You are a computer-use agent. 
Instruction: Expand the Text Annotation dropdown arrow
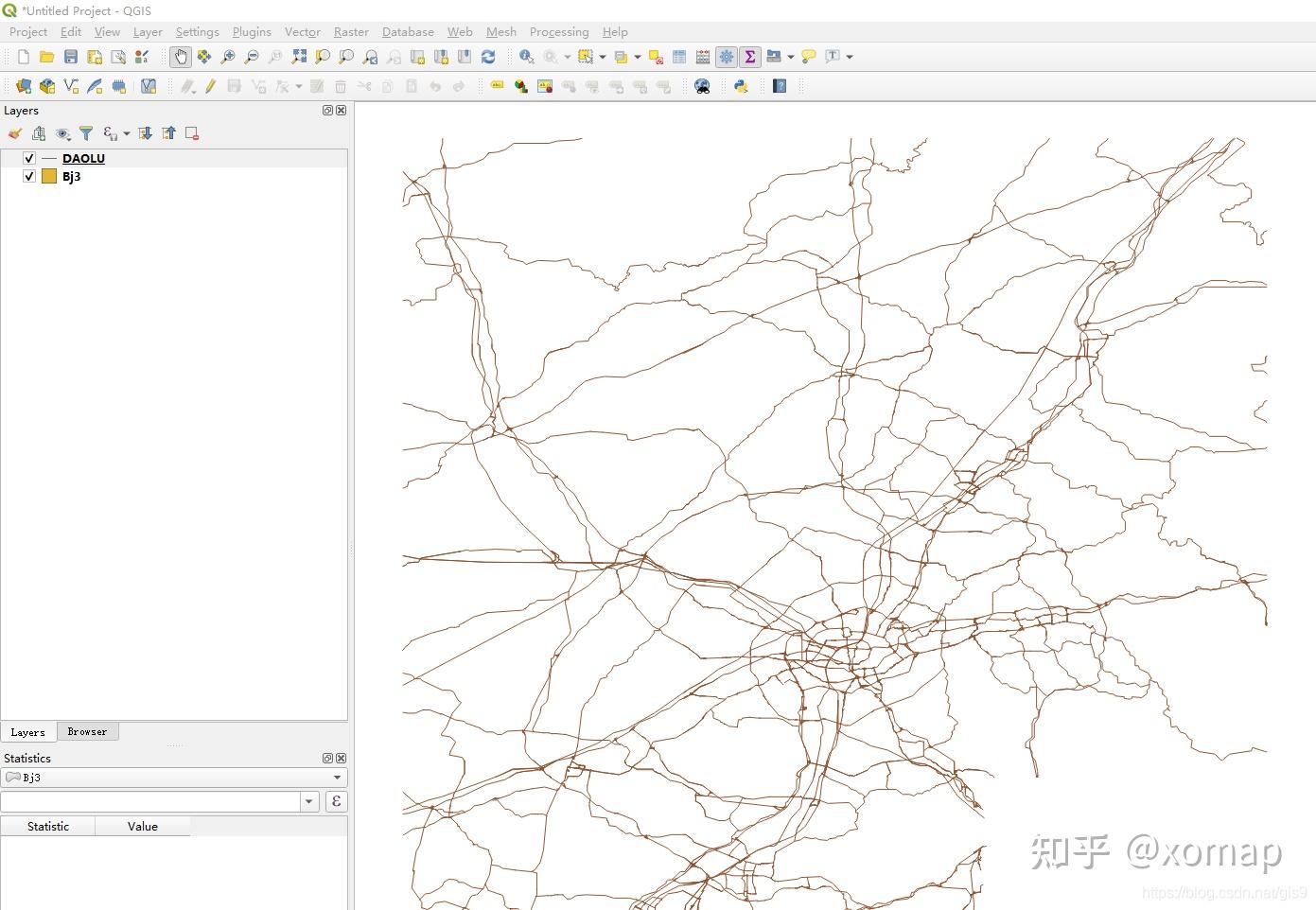click(x=850, y=57)
